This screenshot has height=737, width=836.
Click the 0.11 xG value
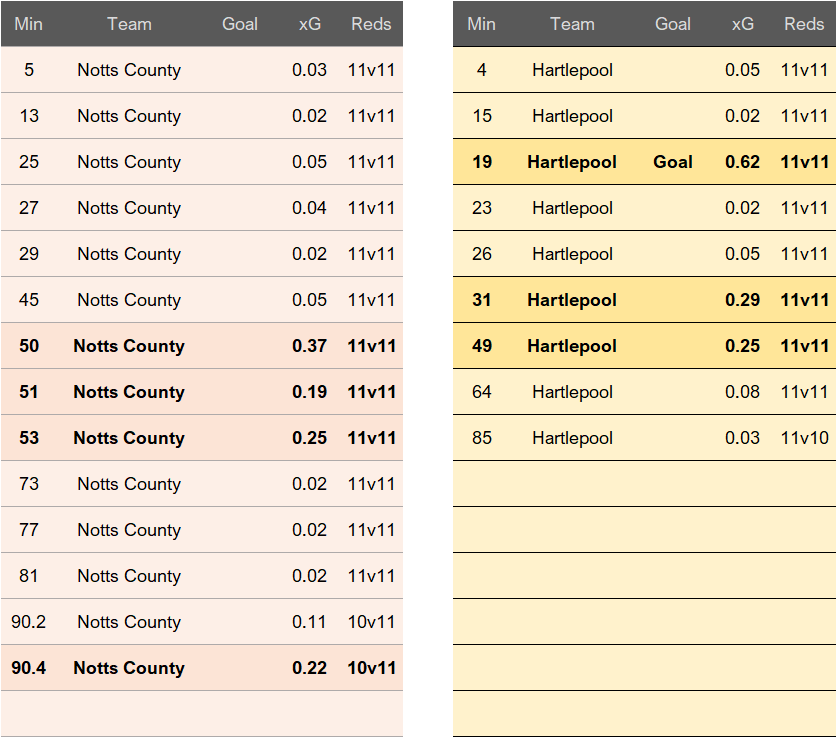pyautogui.click(x=309, y=622)
